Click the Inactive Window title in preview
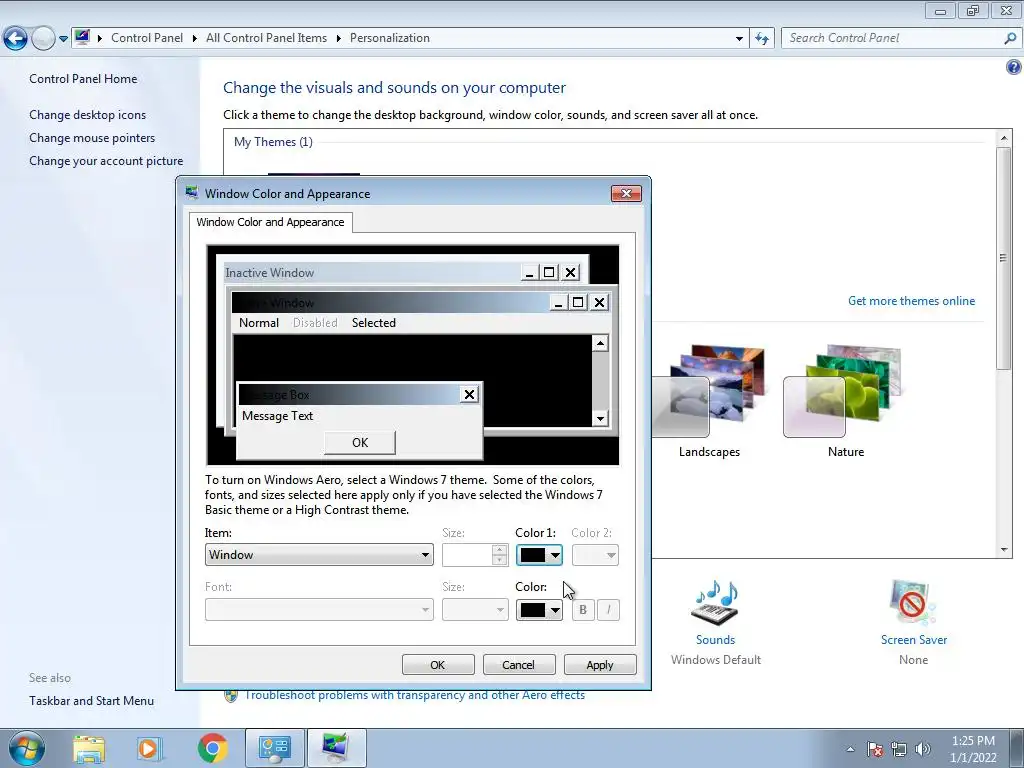 pyautogui.click(x=270, y=273)
